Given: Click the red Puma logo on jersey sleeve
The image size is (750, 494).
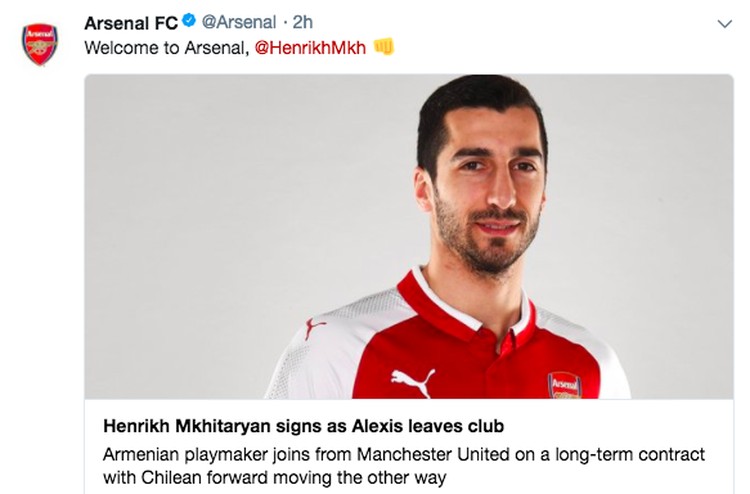Looking at the screenshot, I should (313, 328).
